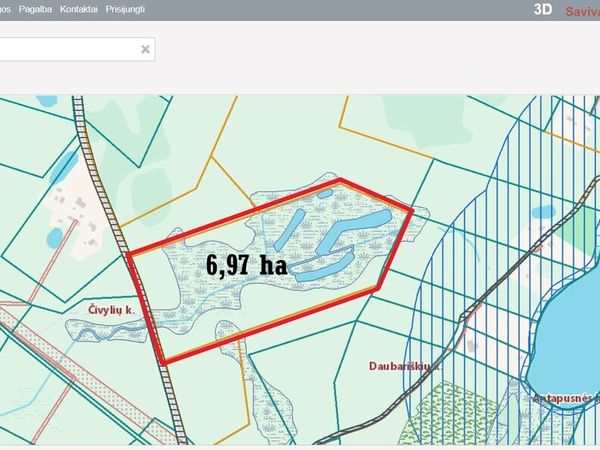The image size is (600, 450).
Task: Click the Antapusnės label near the lake
Action: [x=565, y=397]
